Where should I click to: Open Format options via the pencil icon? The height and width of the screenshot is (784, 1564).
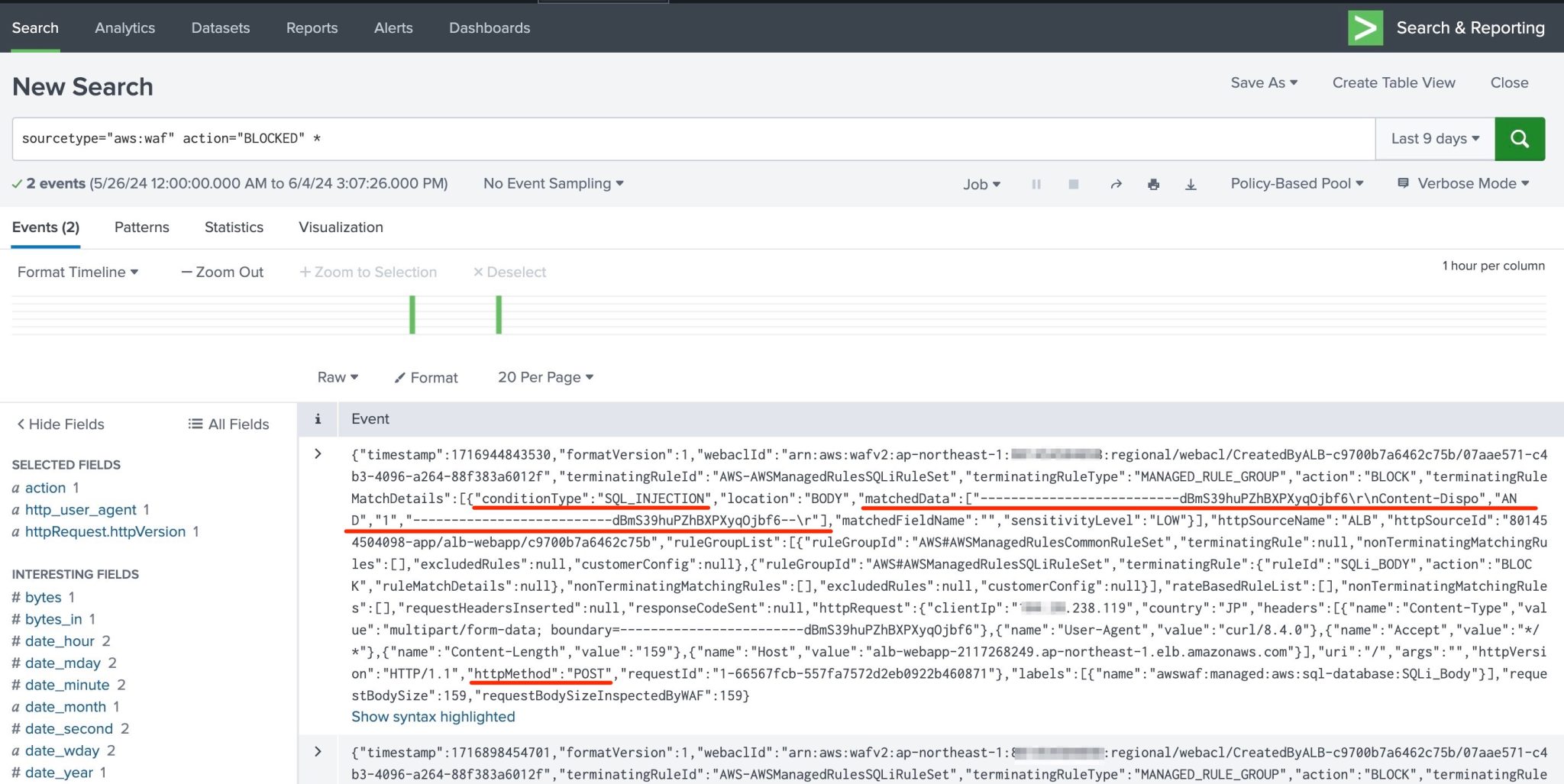point(425,376)
